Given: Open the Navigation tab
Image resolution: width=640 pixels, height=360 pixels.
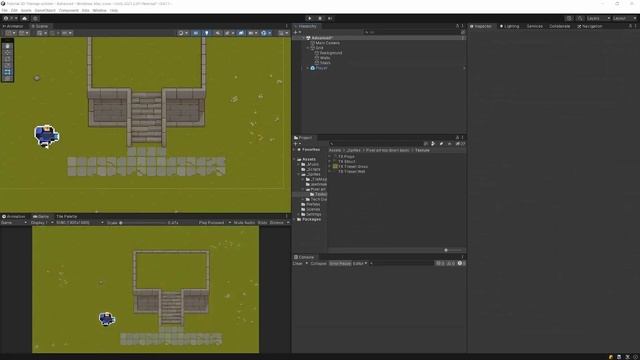Looking at the screenshot, I should pyautogui.click(x=590, y=26).
